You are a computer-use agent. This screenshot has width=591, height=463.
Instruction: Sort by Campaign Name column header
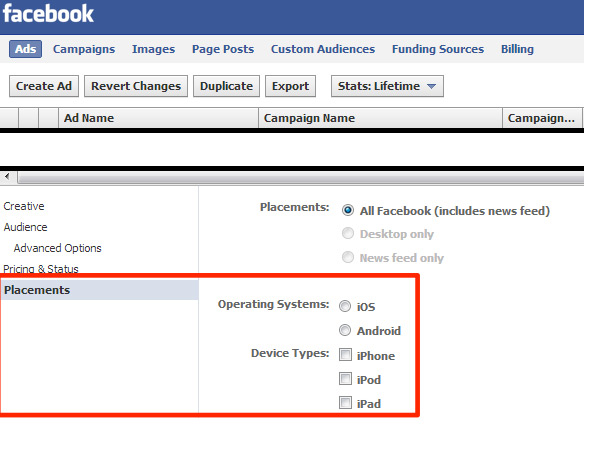coord(380,118)
